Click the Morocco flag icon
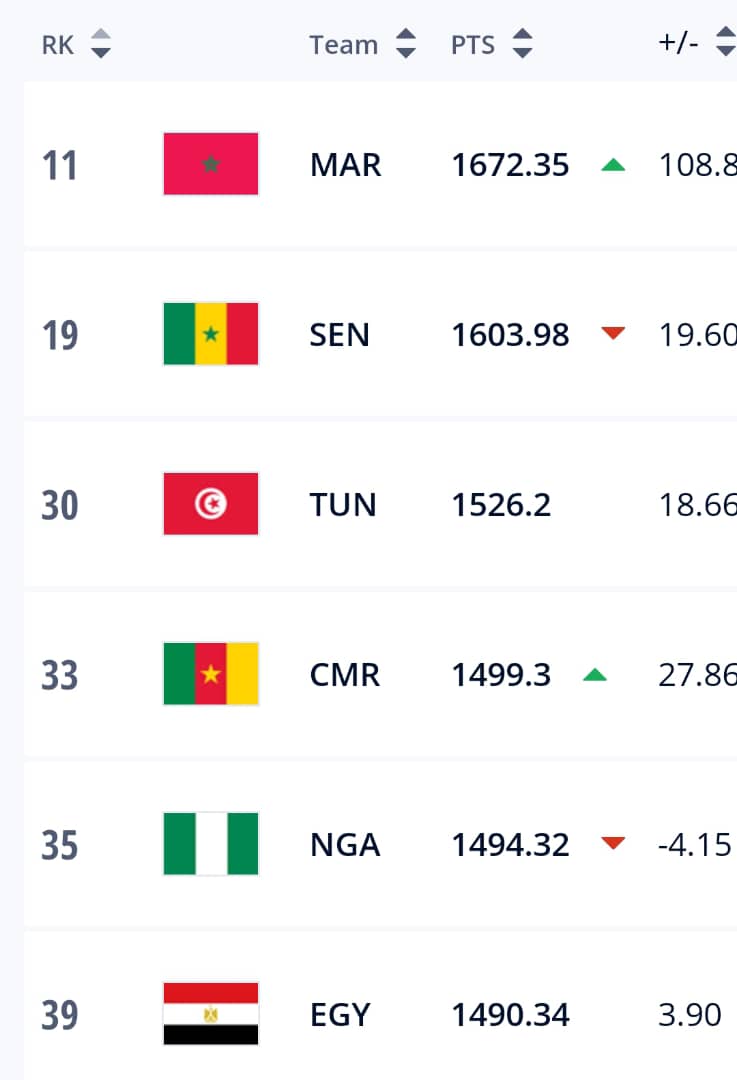This screenshot has width=737, height=1080. [x=211, y=164]
